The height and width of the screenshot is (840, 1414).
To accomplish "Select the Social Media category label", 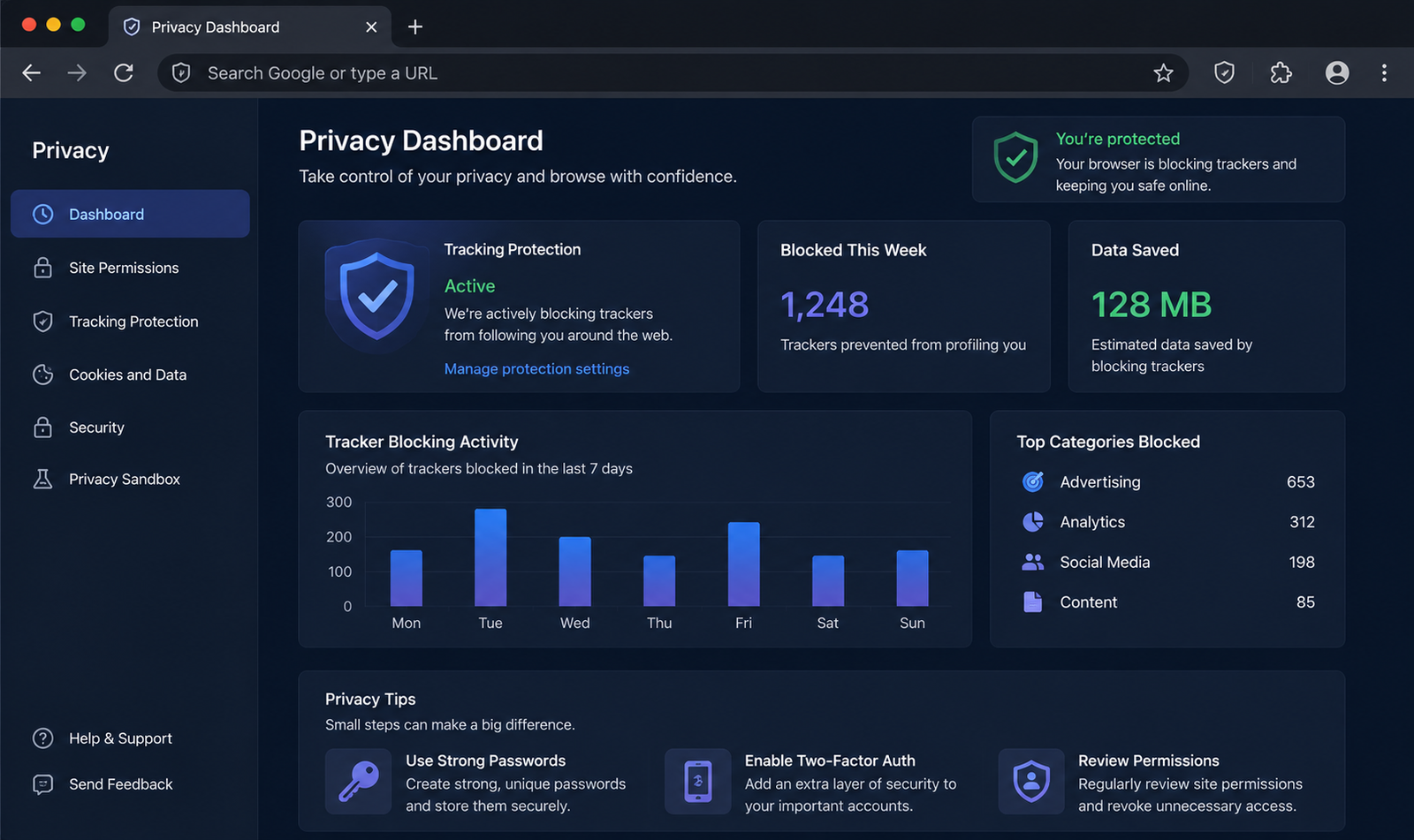I will 1105,563.
